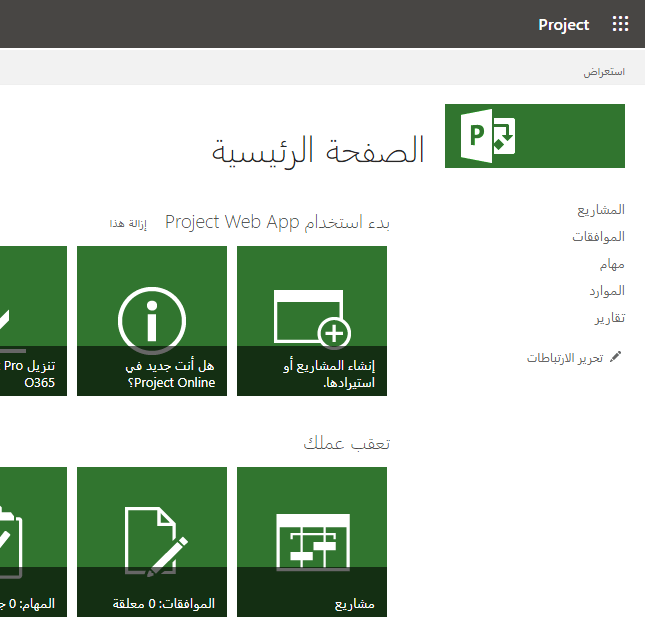This screenshot has width=645, height=619.
Task: Click the مشاريع tile label
Action: pyautogui.click(x=355, y=603)
